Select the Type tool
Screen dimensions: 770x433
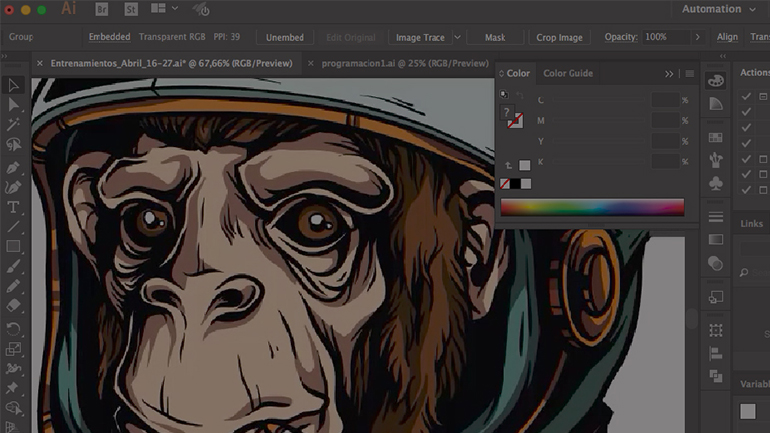tap(13, 207)
